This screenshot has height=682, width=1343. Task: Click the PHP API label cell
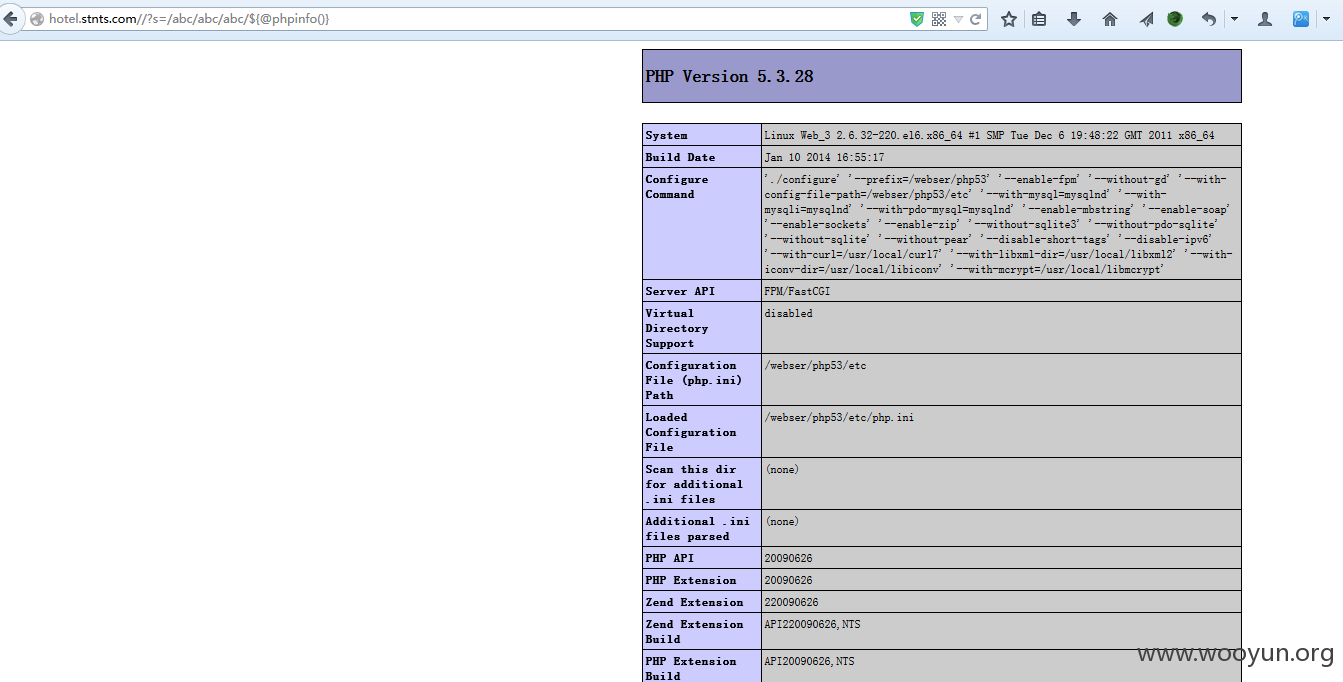(x=702, y=558)
